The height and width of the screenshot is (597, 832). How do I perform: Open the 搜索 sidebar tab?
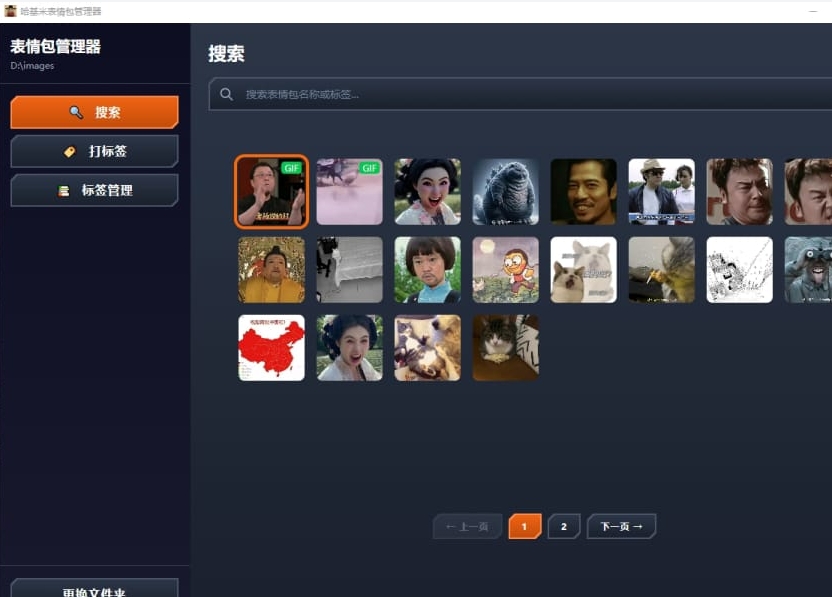click(94, 112)
